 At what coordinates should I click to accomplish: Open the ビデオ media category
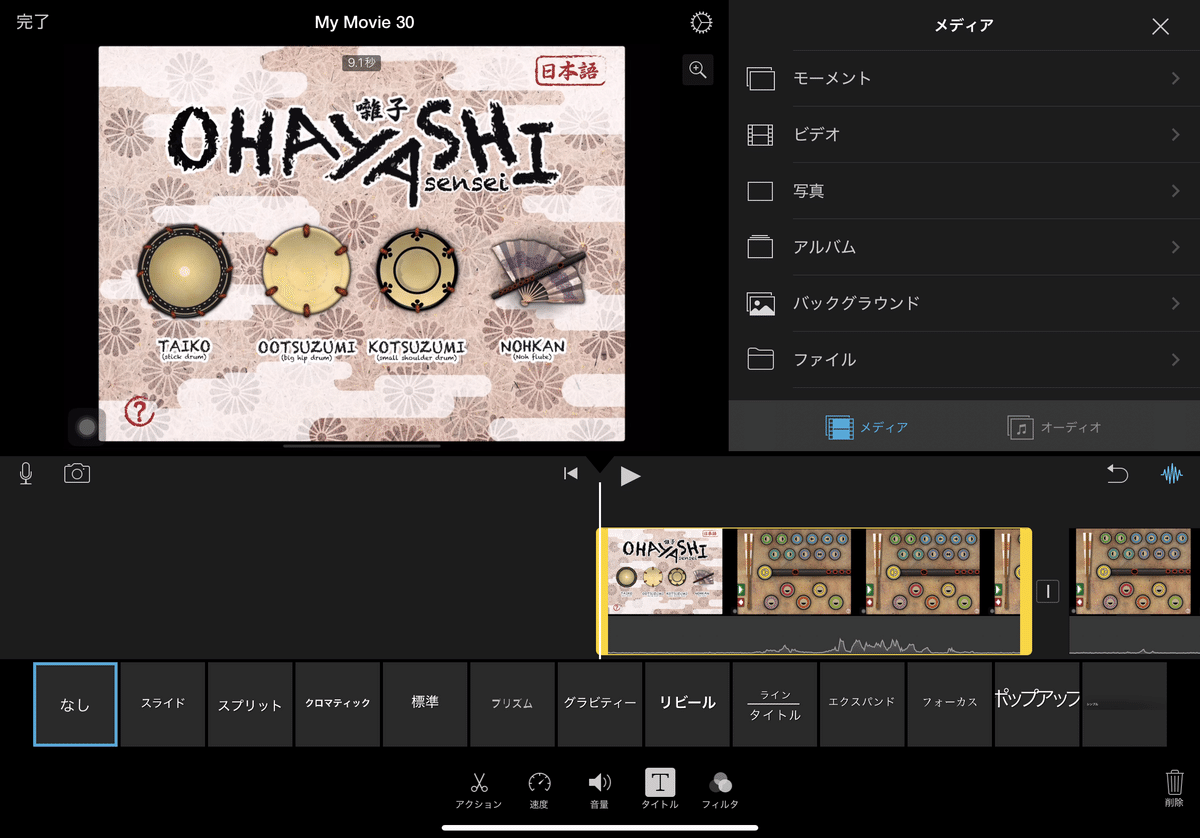tap(964, 135)
